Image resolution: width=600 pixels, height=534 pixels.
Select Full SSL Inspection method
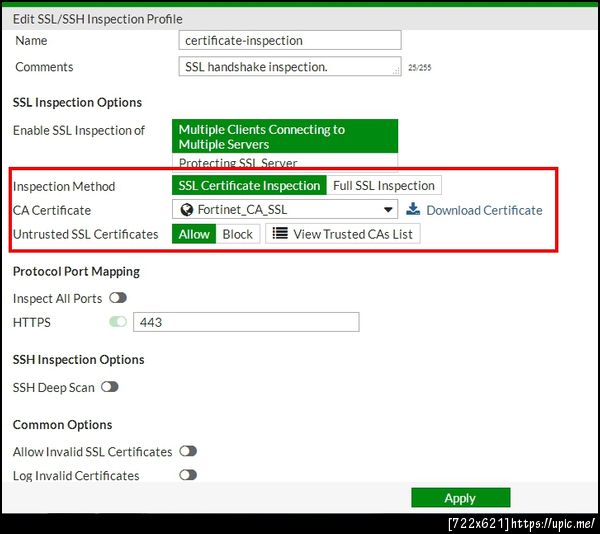click(384, 186)
